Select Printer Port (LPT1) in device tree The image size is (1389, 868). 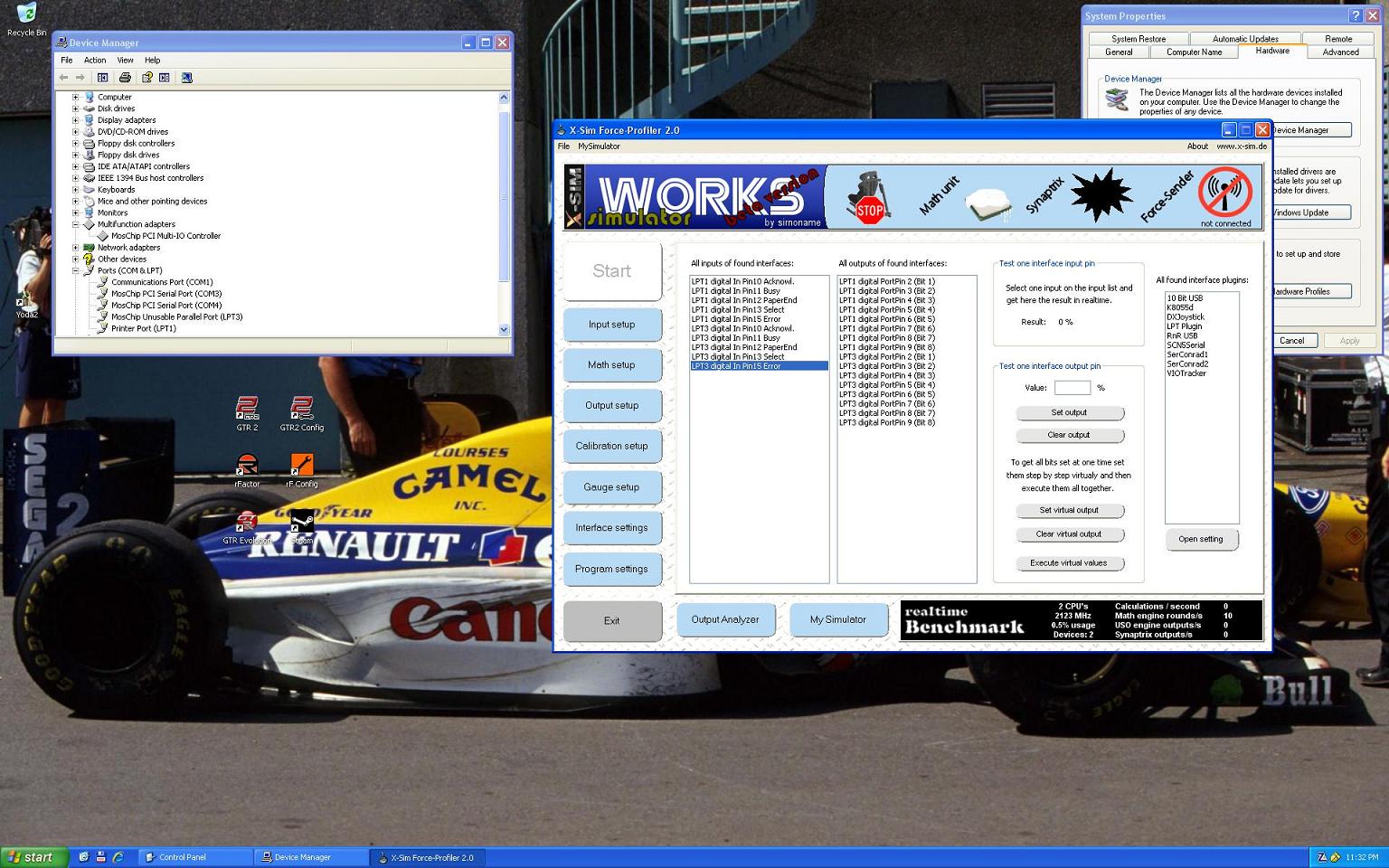click(143, 328)
